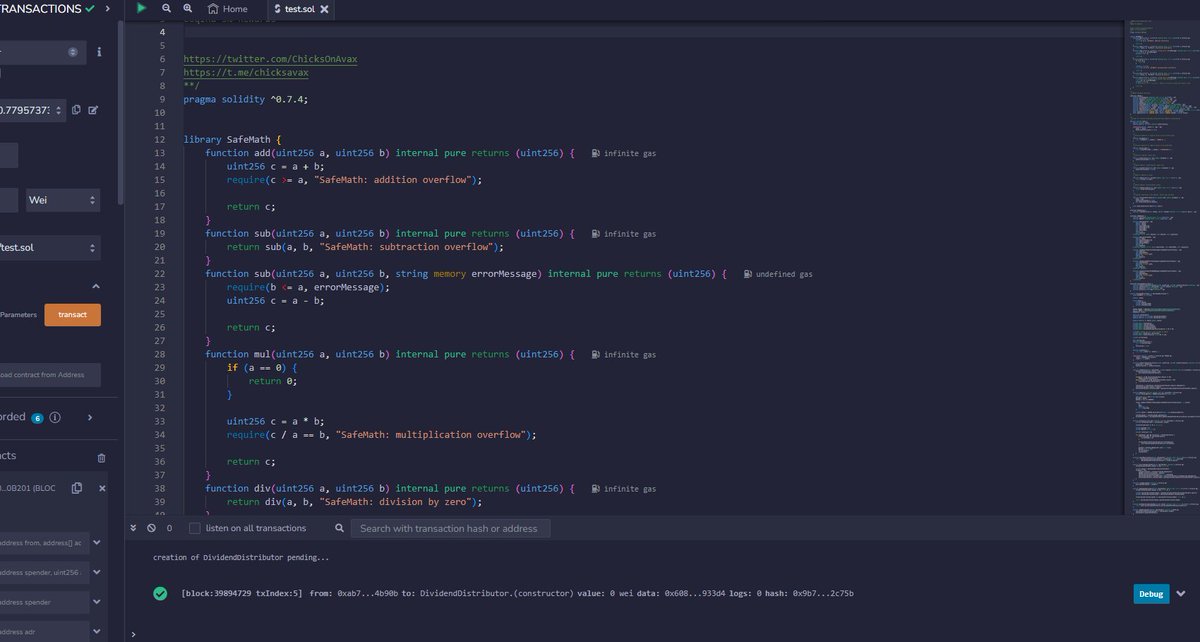Click the transaction hash search field
Viewport: 1200px width, 642px height.
pyautogui.click(x=450, y=528)
